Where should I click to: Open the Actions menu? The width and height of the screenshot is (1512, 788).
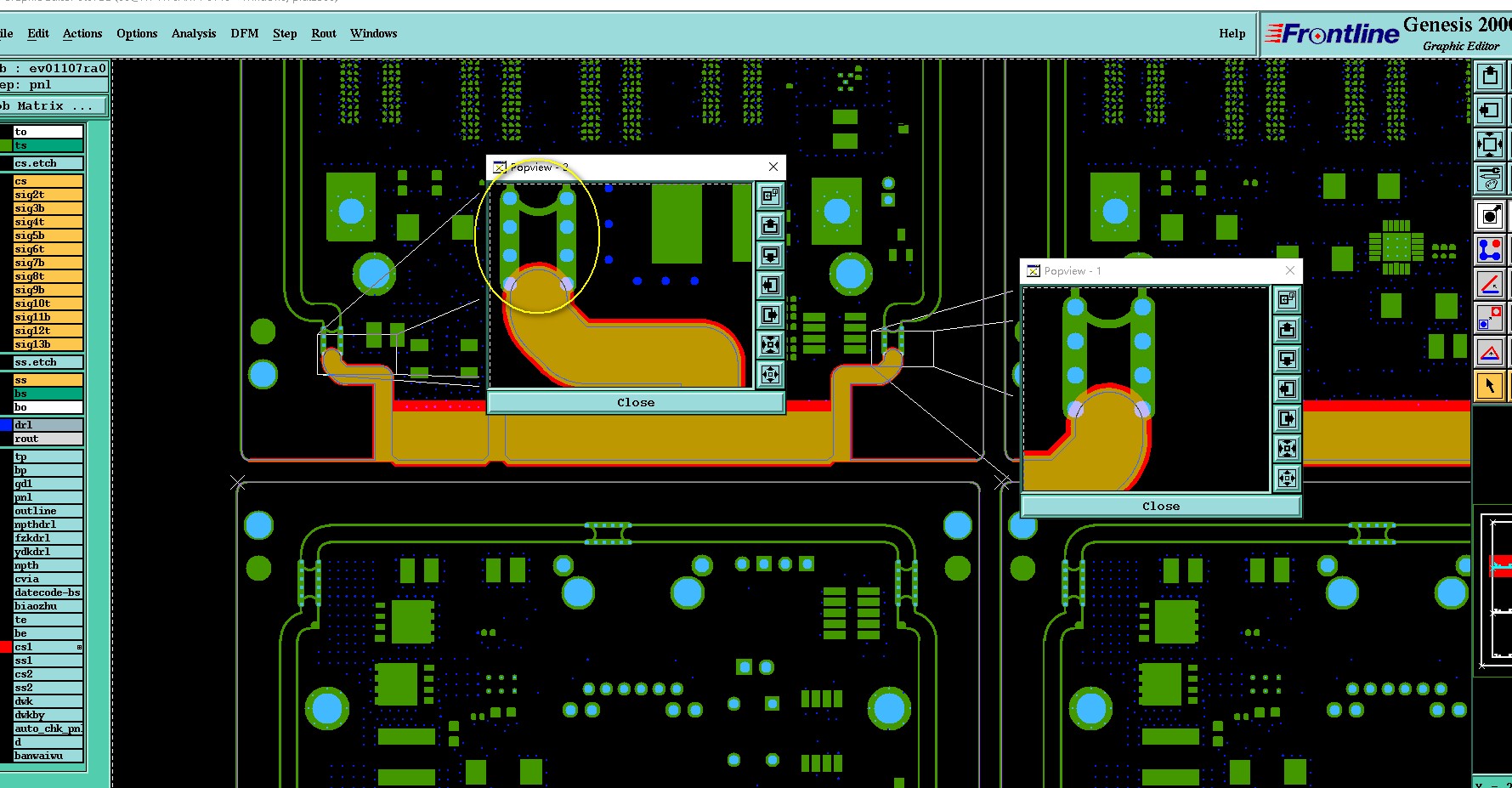tap(82, 34)
